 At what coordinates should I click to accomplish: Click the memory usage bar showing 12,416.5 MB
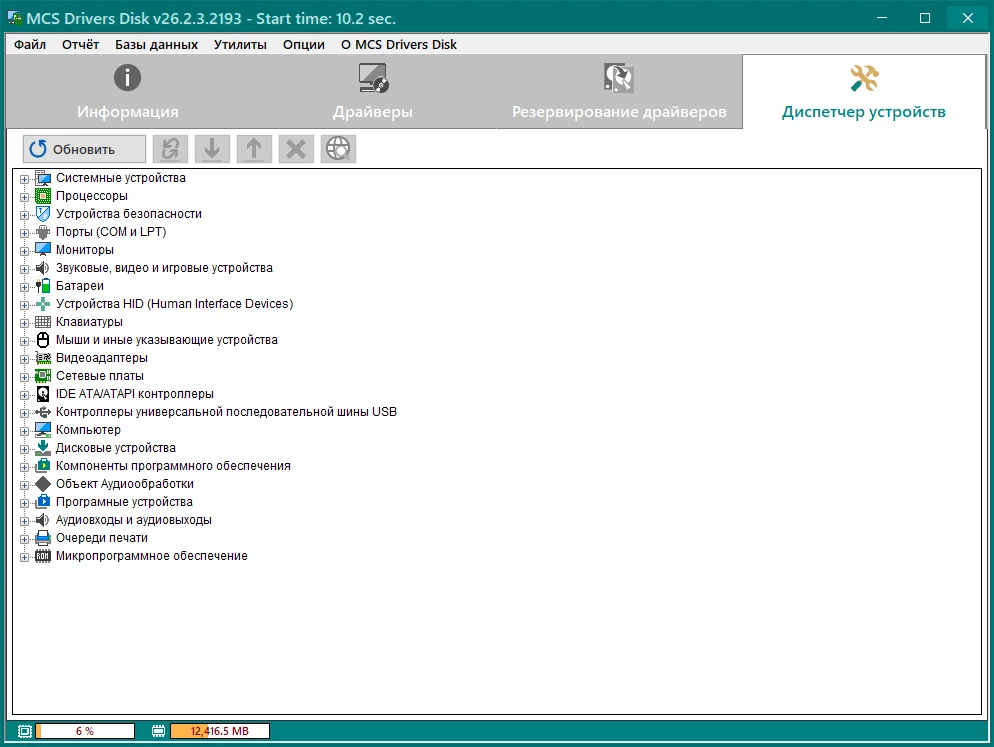click(x=219, y=731)
